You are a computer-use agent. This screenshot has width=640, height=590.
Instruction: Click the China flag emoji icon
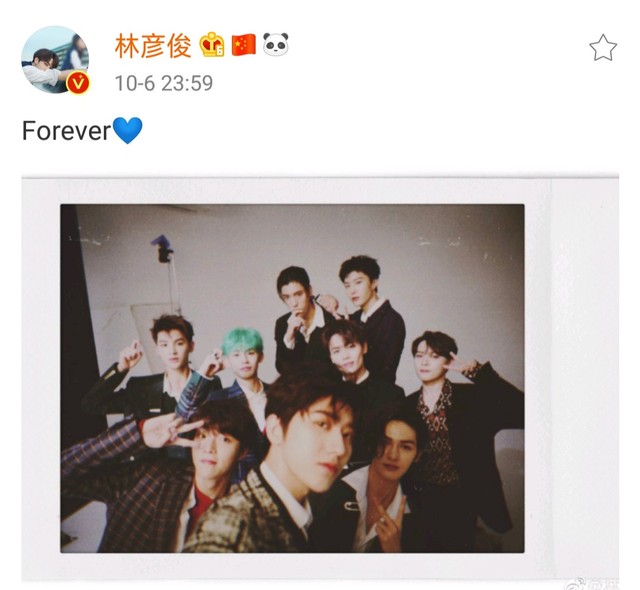[244, 45]
